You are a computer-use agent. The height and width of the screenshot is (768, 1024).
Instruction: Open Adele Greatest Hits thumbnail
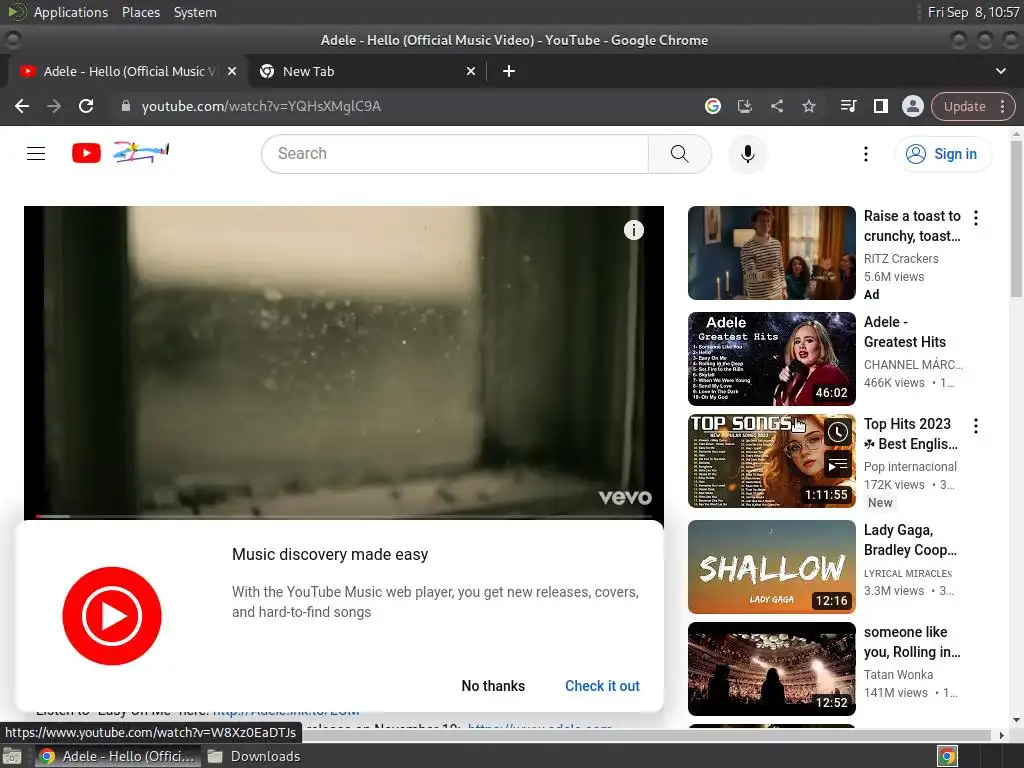(771, 359)
